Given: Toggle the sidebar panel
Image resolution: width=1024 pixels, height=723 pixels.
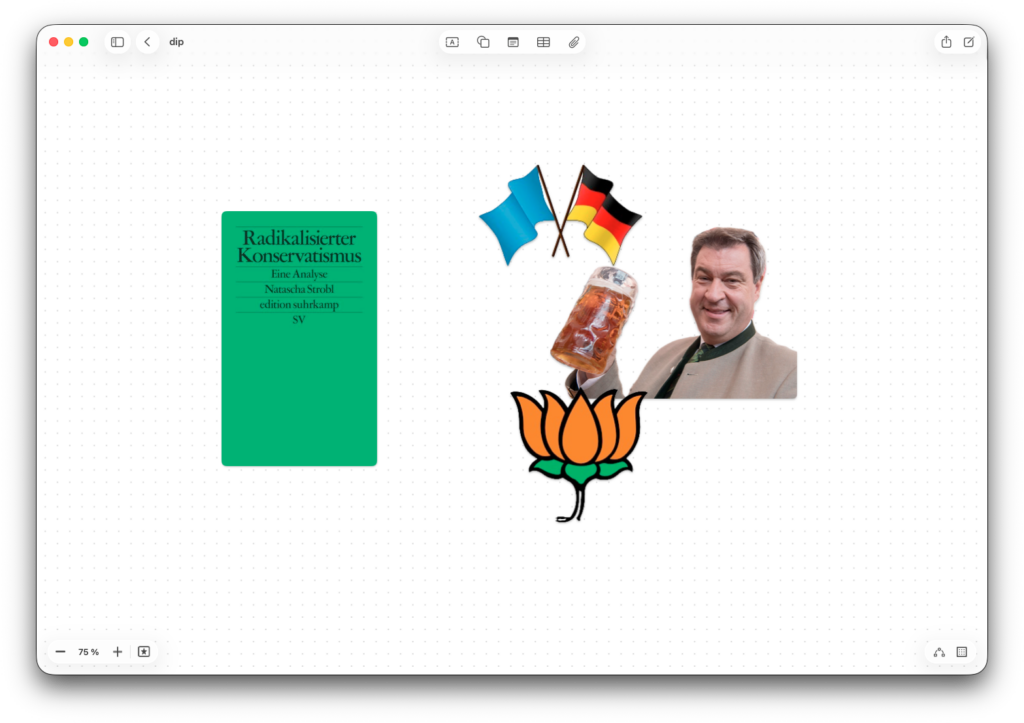Looking at the screenshot, I should pos(117,42).
